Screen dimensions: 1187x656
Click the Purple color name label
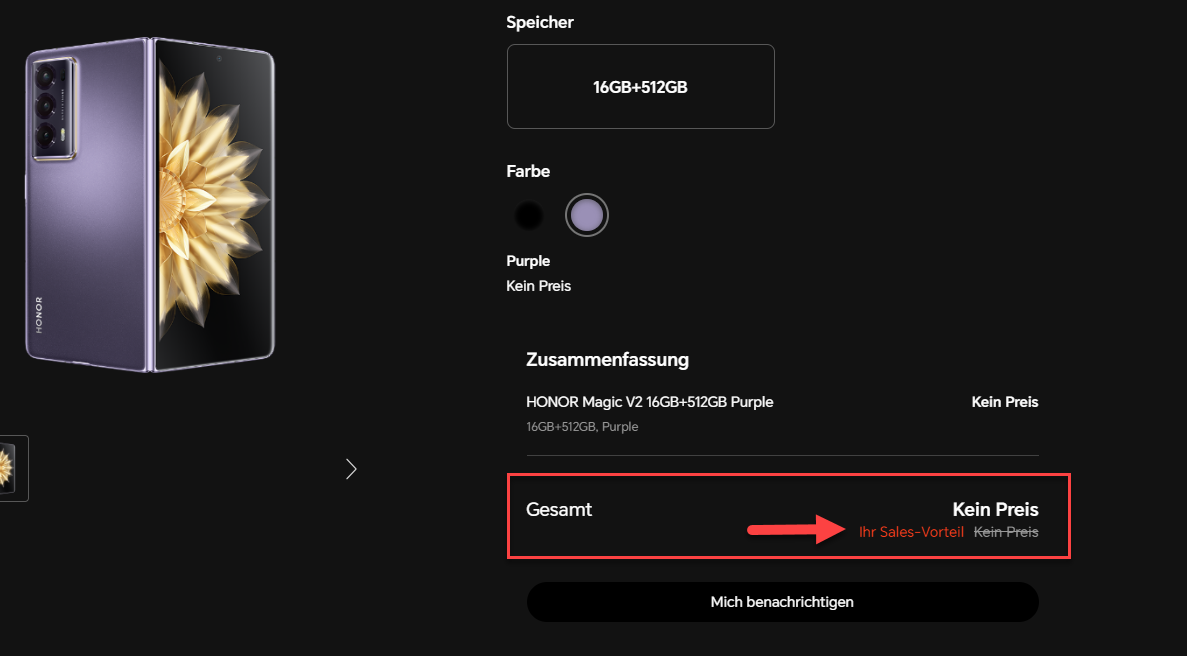point(528,261)
